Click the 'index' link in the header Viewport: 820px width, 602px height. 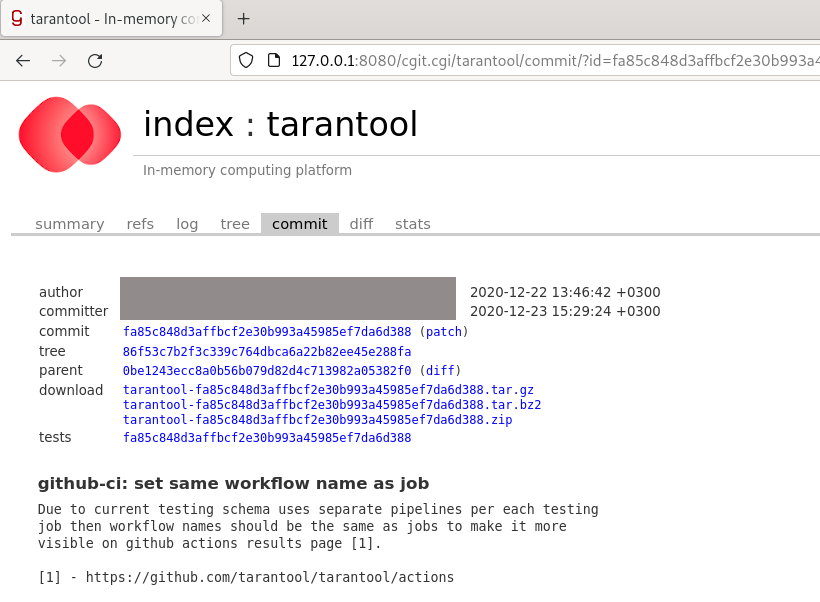(188, 124)
